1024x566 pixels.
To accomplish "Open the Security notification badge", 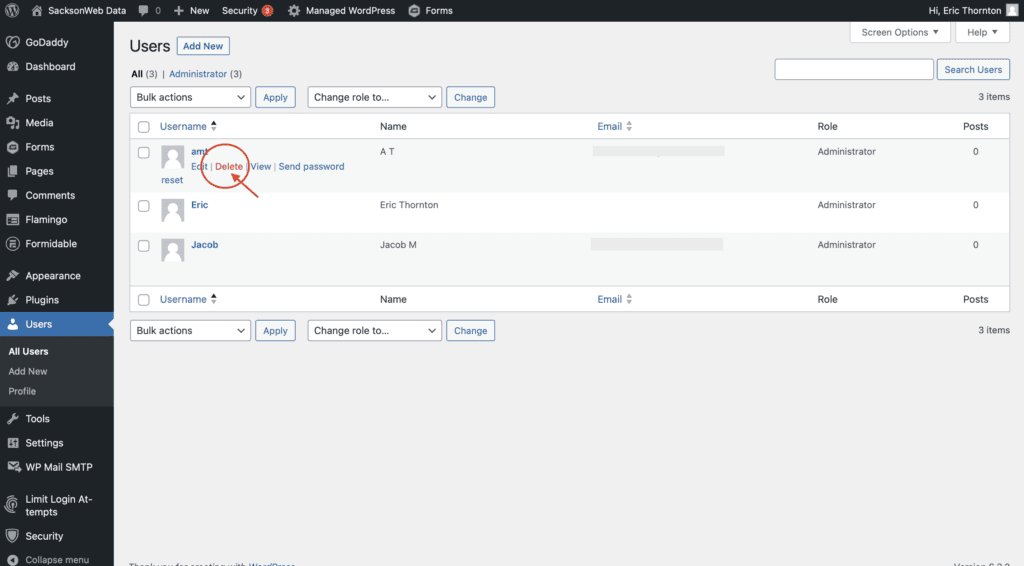I will coord(267,10).
